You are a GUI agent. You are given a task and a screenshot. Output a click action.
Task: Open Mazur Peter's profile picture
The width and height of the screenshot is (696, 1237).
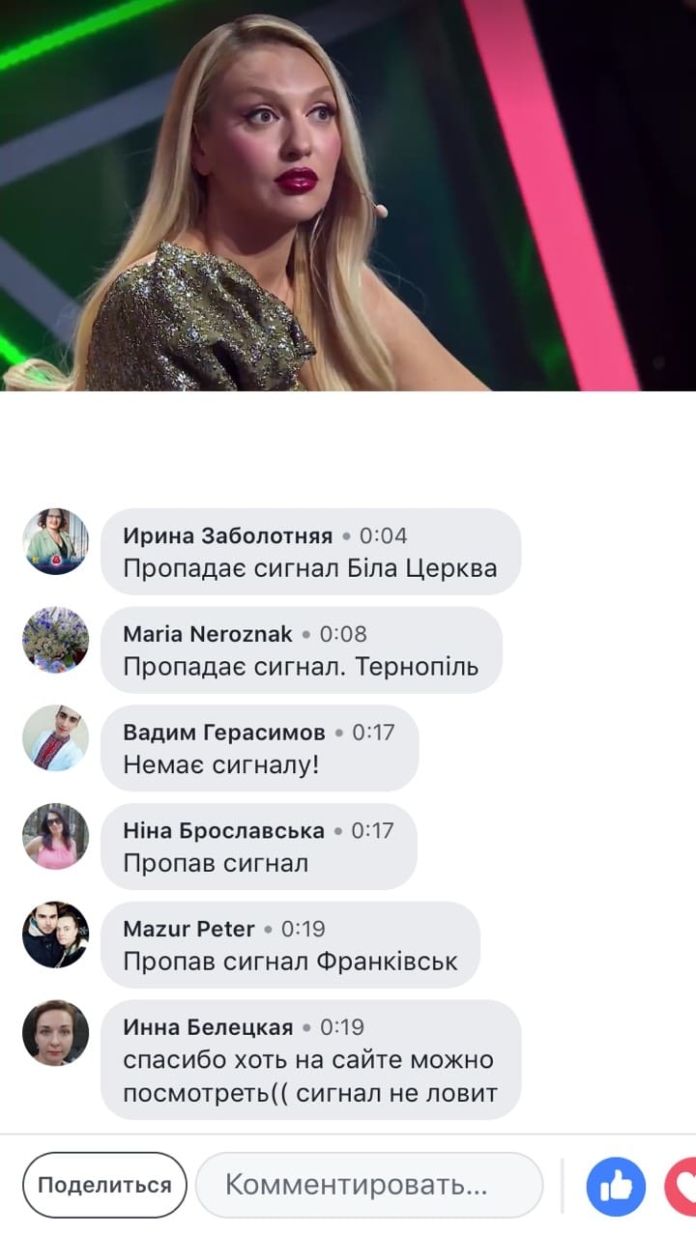(56, 934)
